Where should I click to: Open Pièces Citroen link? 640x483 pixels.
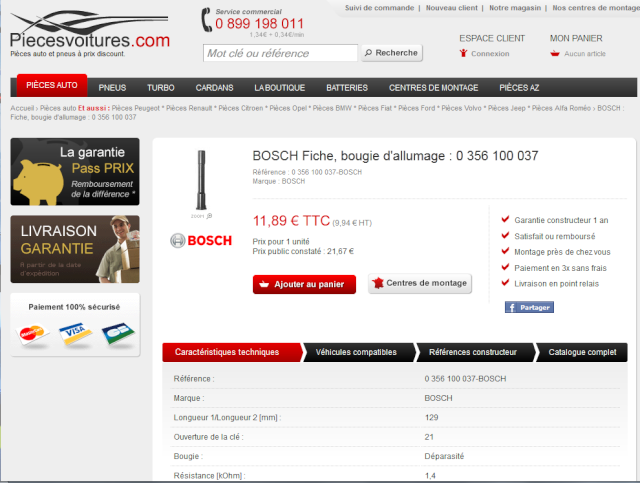tap(241, 108)
